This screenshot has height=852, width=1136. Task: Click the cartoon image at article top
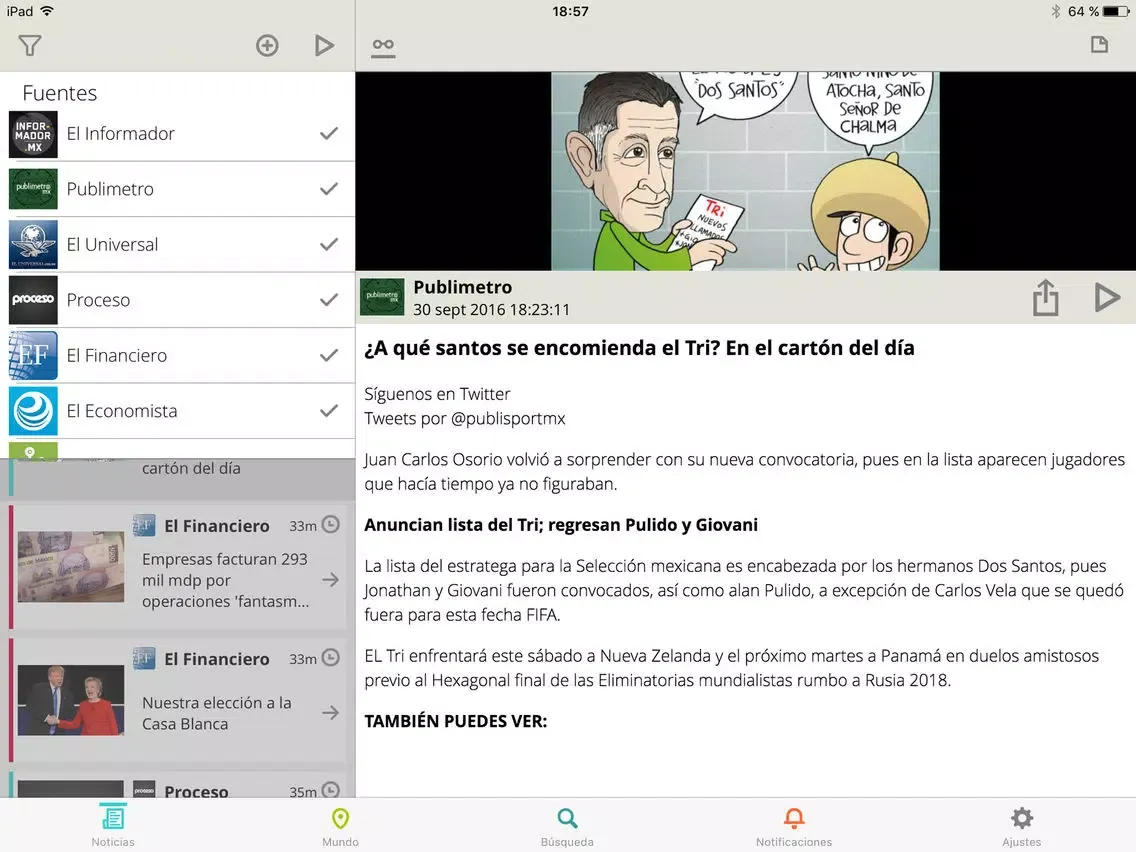point(746,171)
